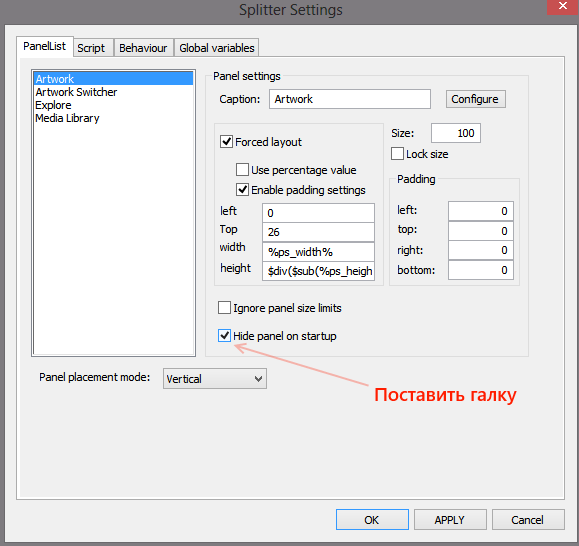Viewport: 579px width, 546px height.
Task: Click the forced layout height field
Action: [x=318, y=271]
